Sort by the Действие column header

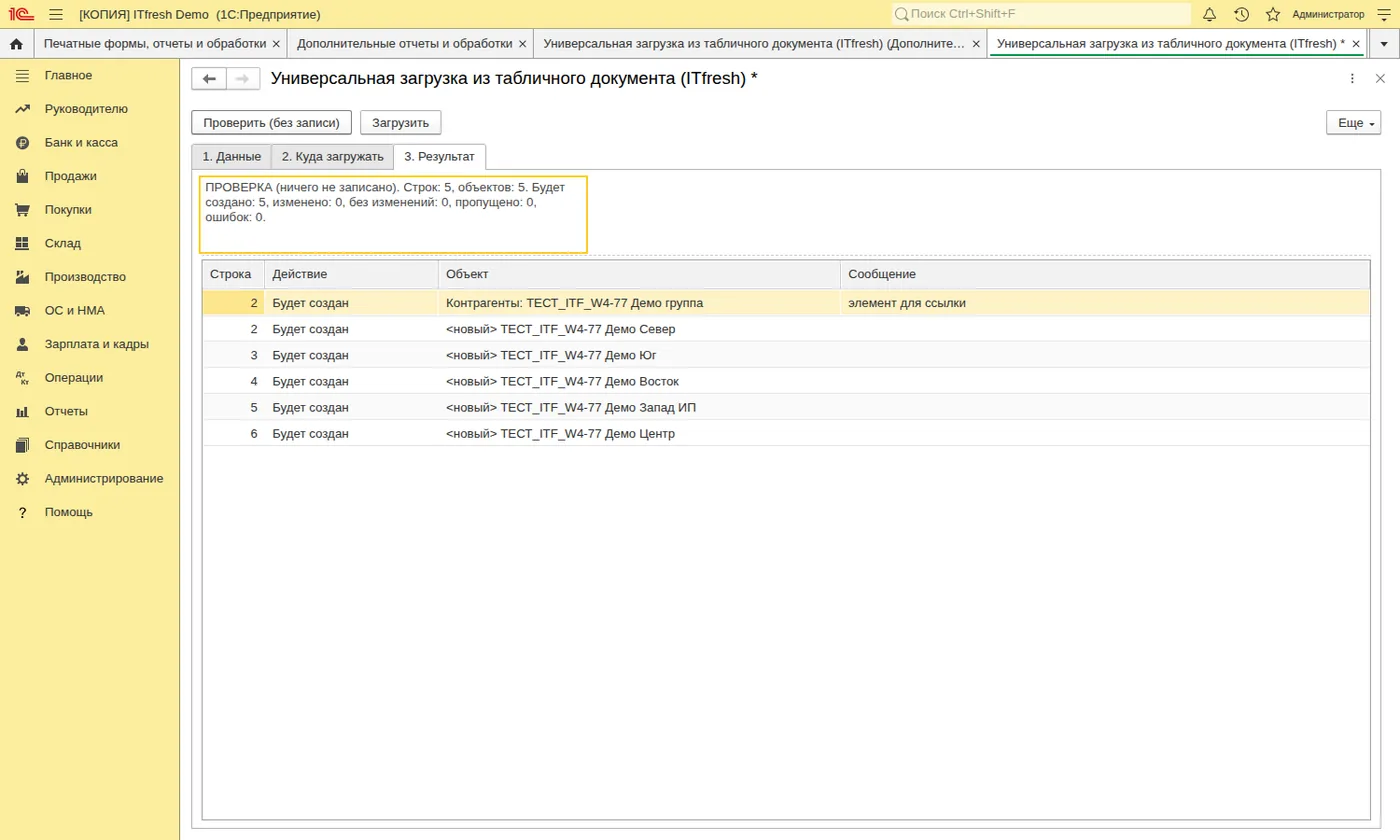pyautogui.click(x=351, y=274)
